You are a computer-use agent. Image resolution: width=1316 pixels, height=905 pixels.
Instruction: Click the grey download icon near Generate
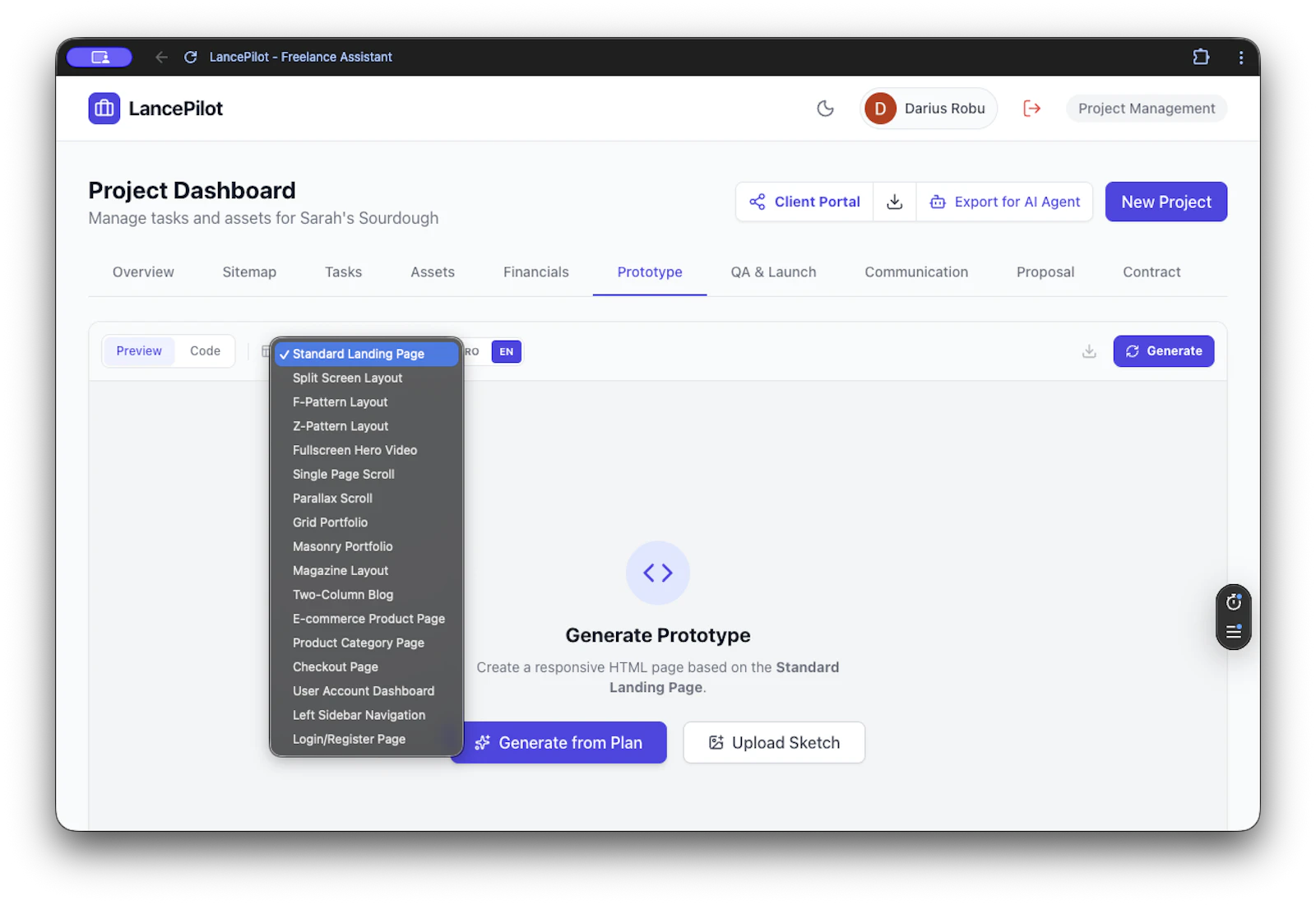(x=1089, y=351)
